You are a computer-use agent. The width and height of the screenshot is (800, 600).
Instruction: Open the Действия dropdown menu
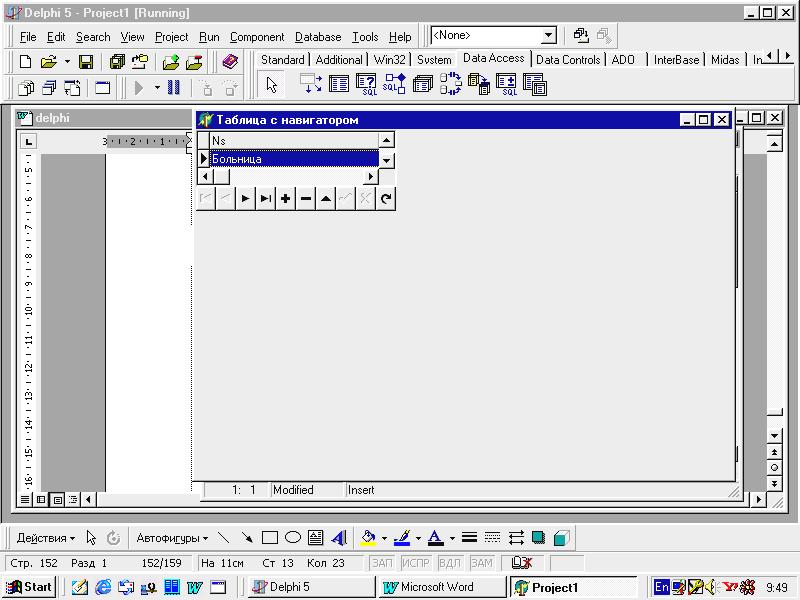pyautogui.click(x=45, y=538)
